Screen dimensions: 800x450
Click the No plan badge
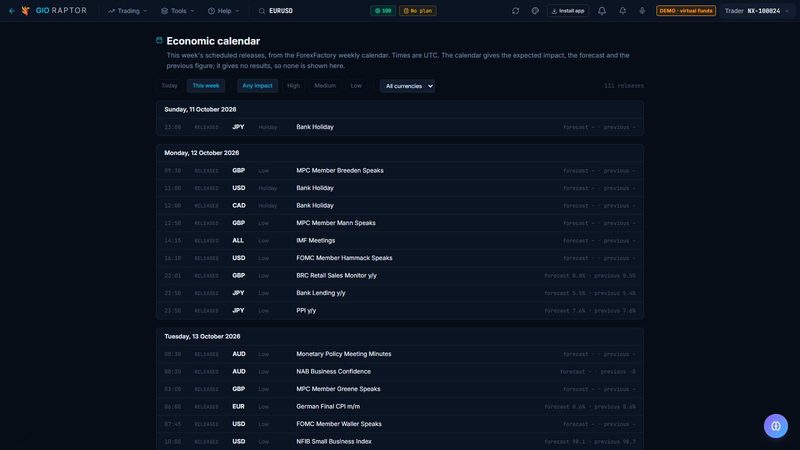tap(417, 11)
